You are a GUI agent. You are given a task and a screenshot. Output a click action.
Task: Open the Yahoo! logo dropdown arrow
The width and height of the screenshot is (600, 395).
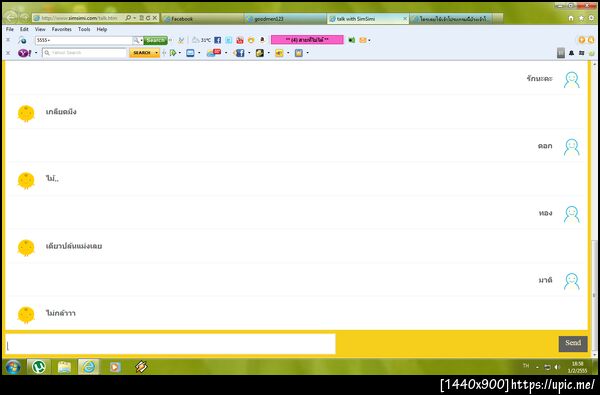coord(36,53)
